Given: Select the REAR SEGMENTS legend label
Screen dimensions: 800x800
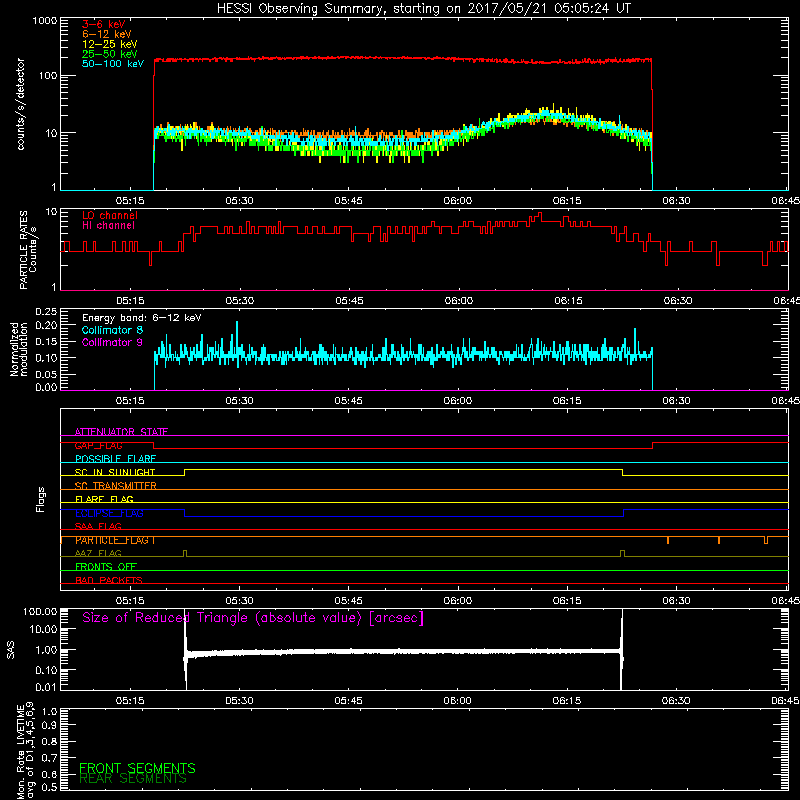Looking at the screenshot, I should 133,779.
